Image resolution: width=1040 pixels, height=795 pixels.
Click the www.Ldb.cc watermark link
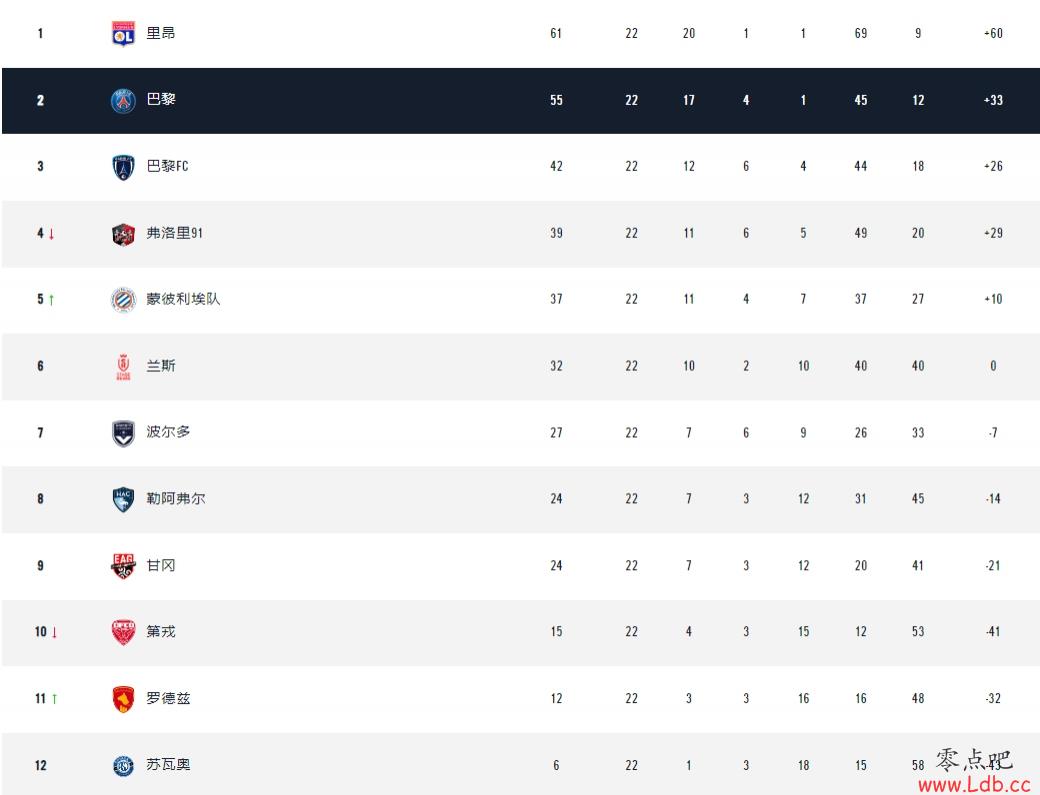click(x=974, y=785)
